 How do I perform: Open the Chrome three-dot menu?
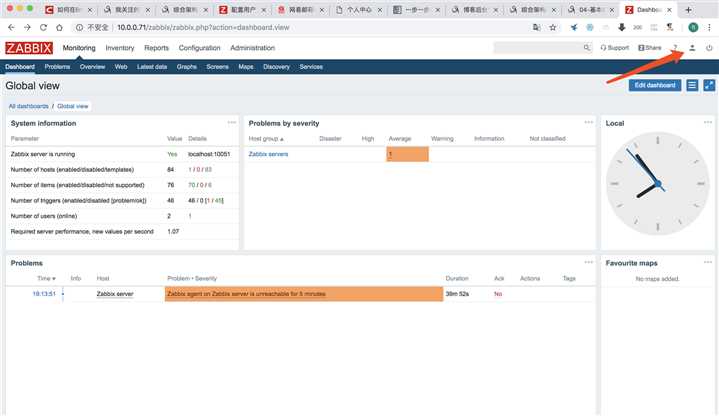(x=709, y=28)
